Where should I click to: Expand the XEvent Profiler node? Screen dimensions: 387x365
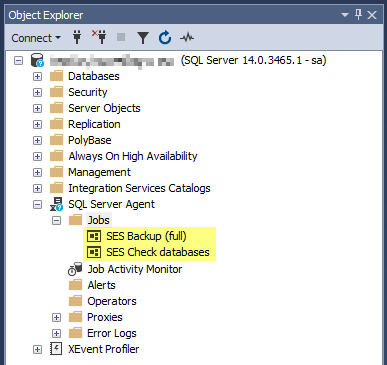[38, 350]
